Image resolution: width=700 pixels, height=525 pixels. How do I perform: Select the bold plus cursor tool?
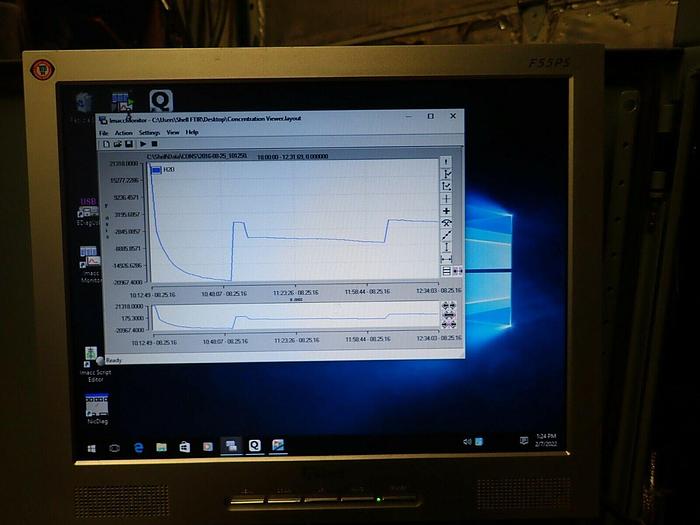coord(446,211)
